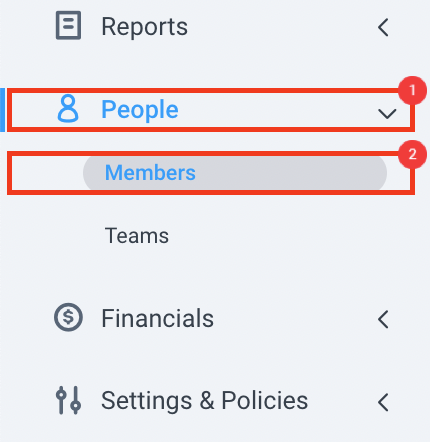Open the Settings & Policies text label
The image size is (430, 442).
(205, 401)
